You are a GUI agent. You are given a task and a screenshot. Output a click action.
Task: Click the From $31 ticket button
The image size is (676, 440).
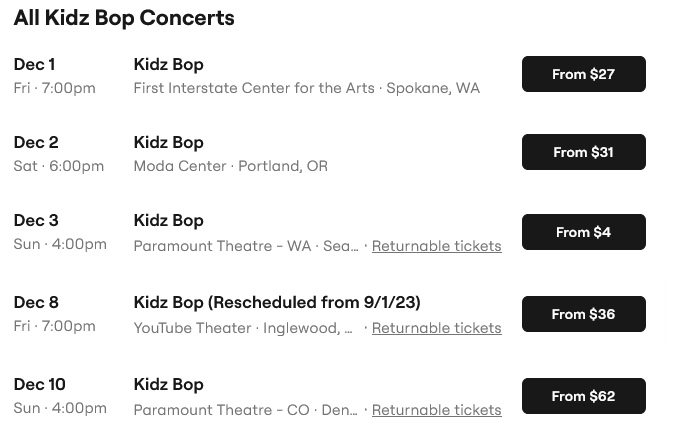click(x=583, y=152)
